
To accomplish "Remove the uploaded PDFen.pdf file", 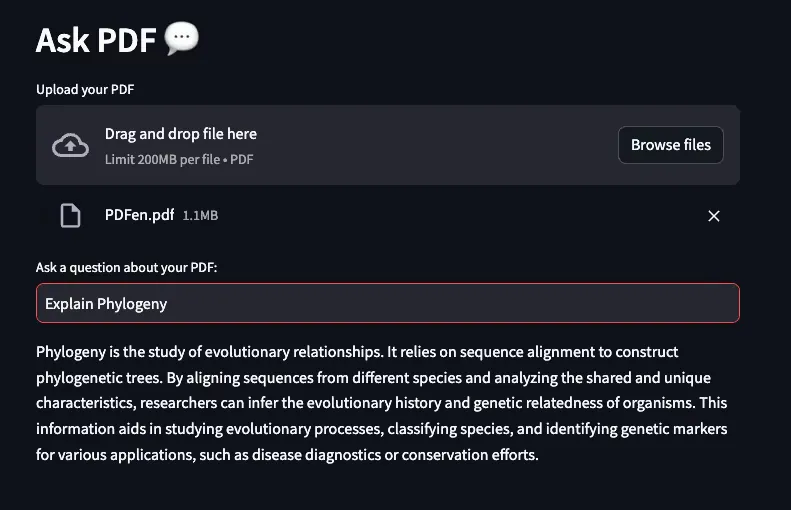I will click(x=713, y=216).
